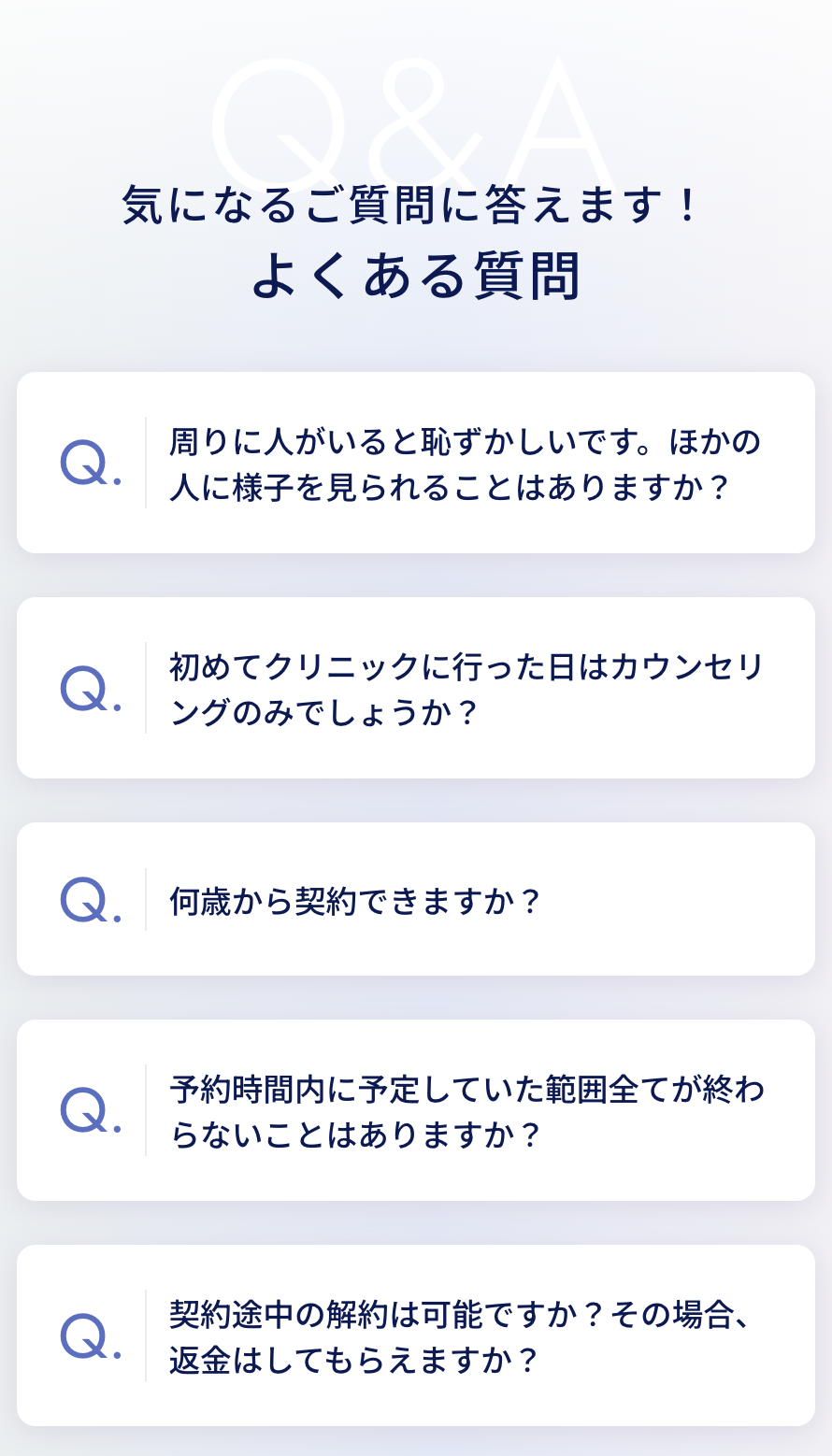Click the 予約時間内に予定していた first text line
This screenshot has width=832, height=1456.
coord(467,1089)
